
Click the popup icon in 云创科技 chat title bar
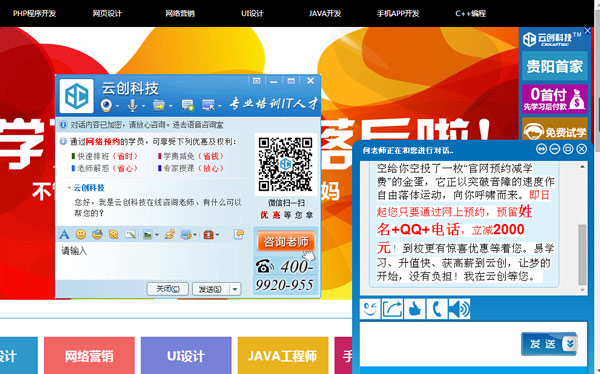click(256, 81)
